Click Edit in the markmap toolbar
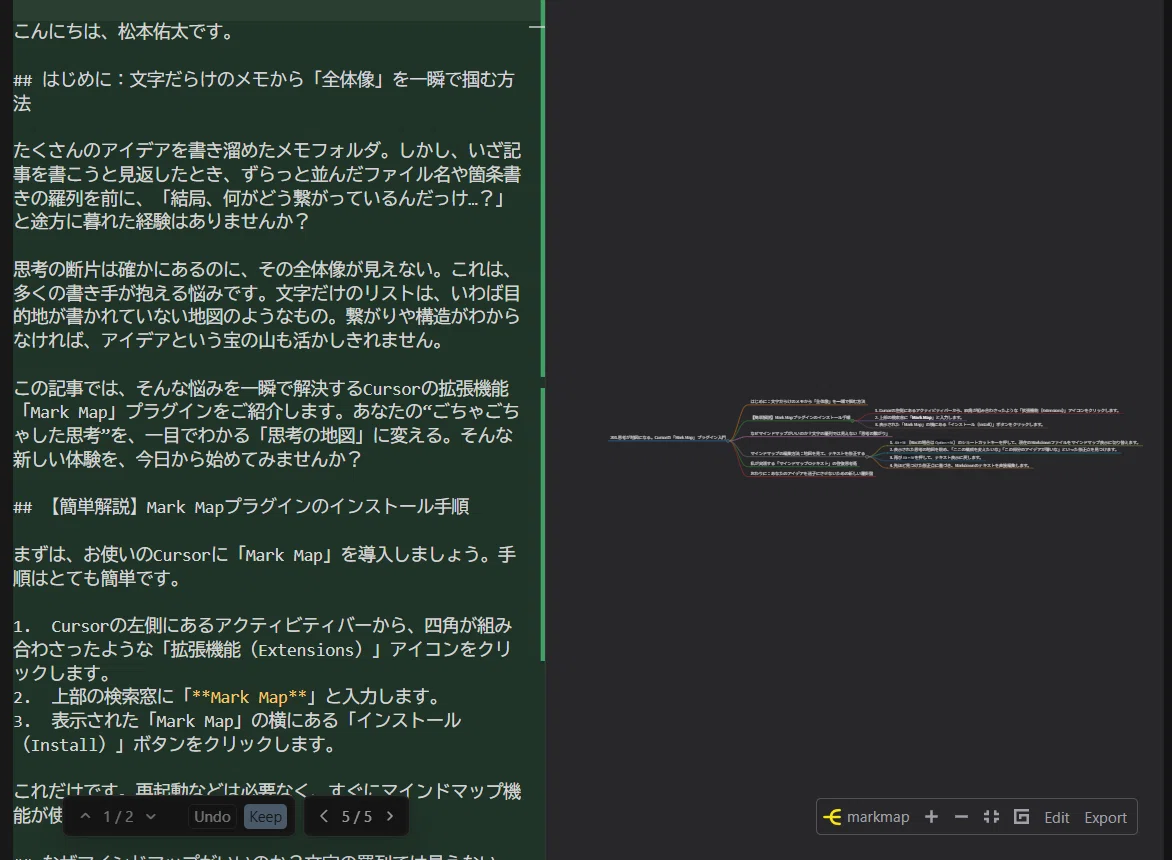Viewport: 1172px width, 860px height. (x=1056, y=817)
